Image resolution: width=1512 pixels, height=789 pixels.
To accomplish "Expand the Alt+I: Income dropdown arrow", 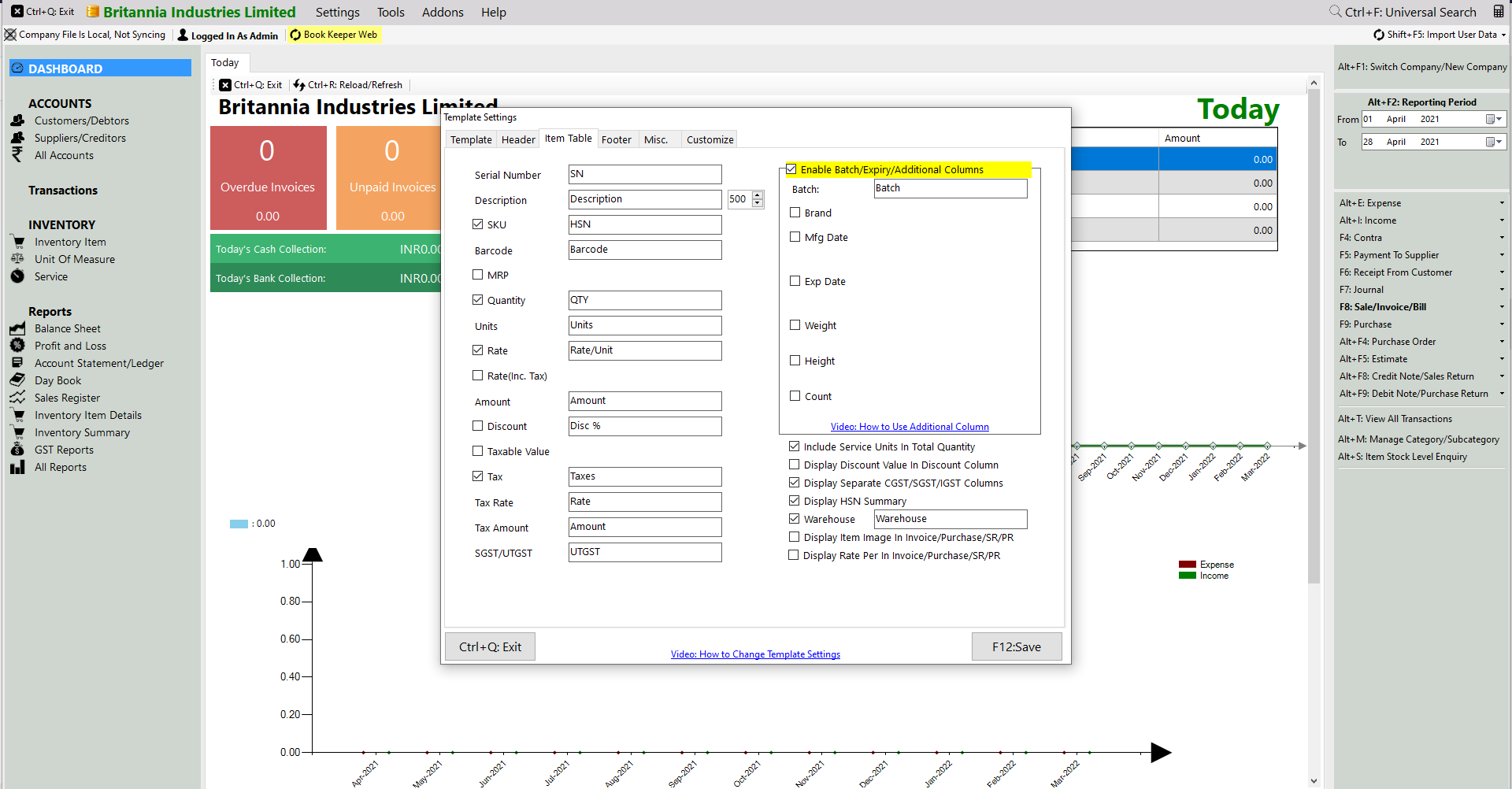I will pos(1502,220).
